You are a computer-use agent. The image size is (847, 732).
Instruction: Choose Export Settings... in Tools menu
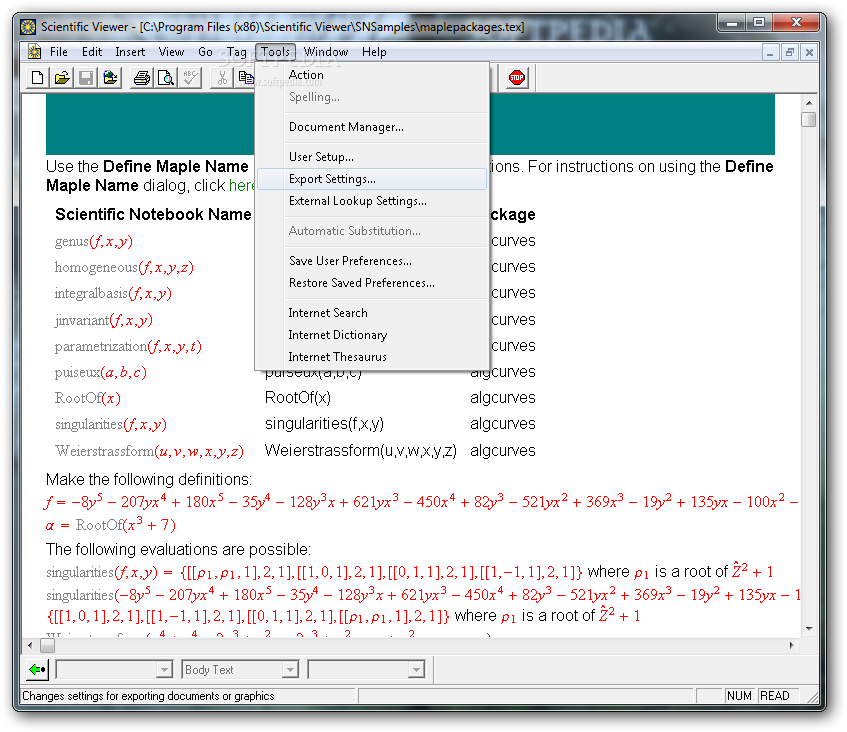[372, 179]
